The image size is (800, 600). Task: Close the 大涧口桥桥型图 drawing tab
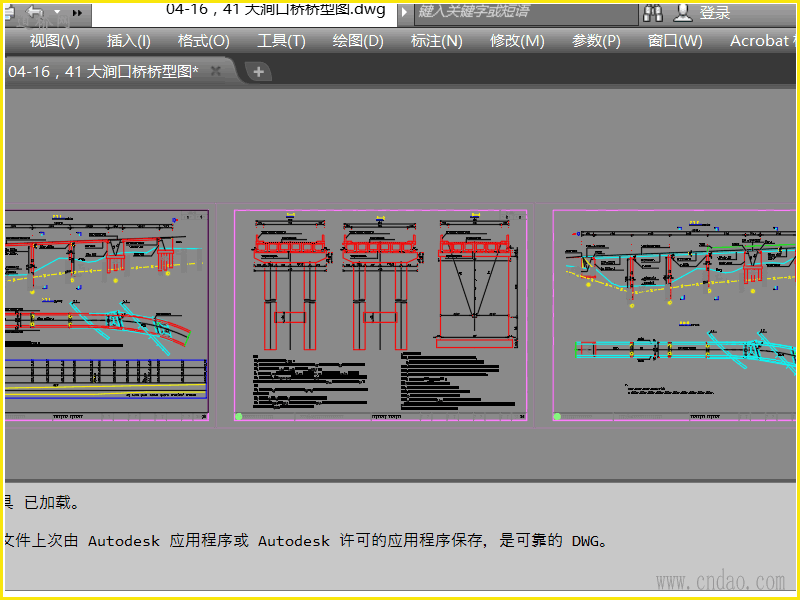(x=216, y=71)
